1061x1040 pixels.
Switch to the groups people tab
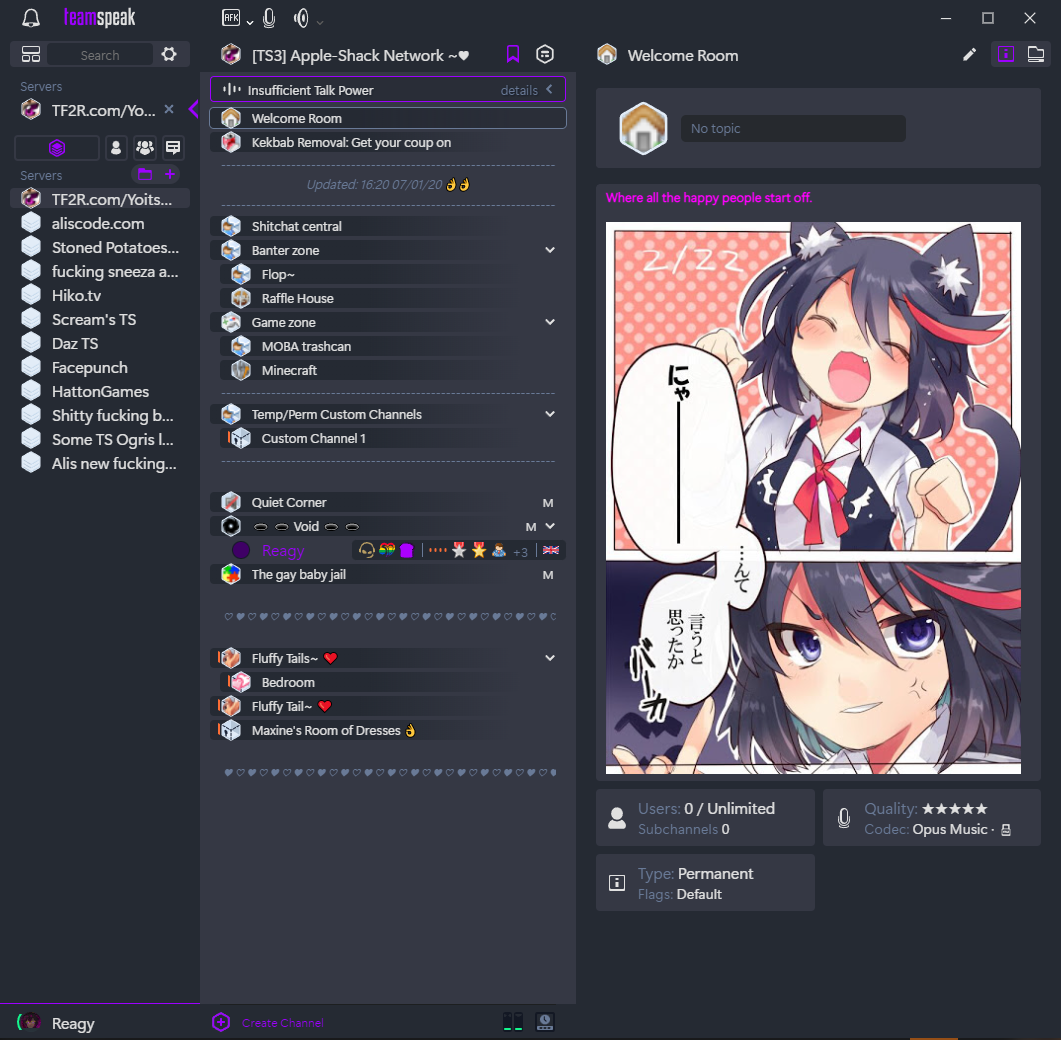[x=145, y=148]
